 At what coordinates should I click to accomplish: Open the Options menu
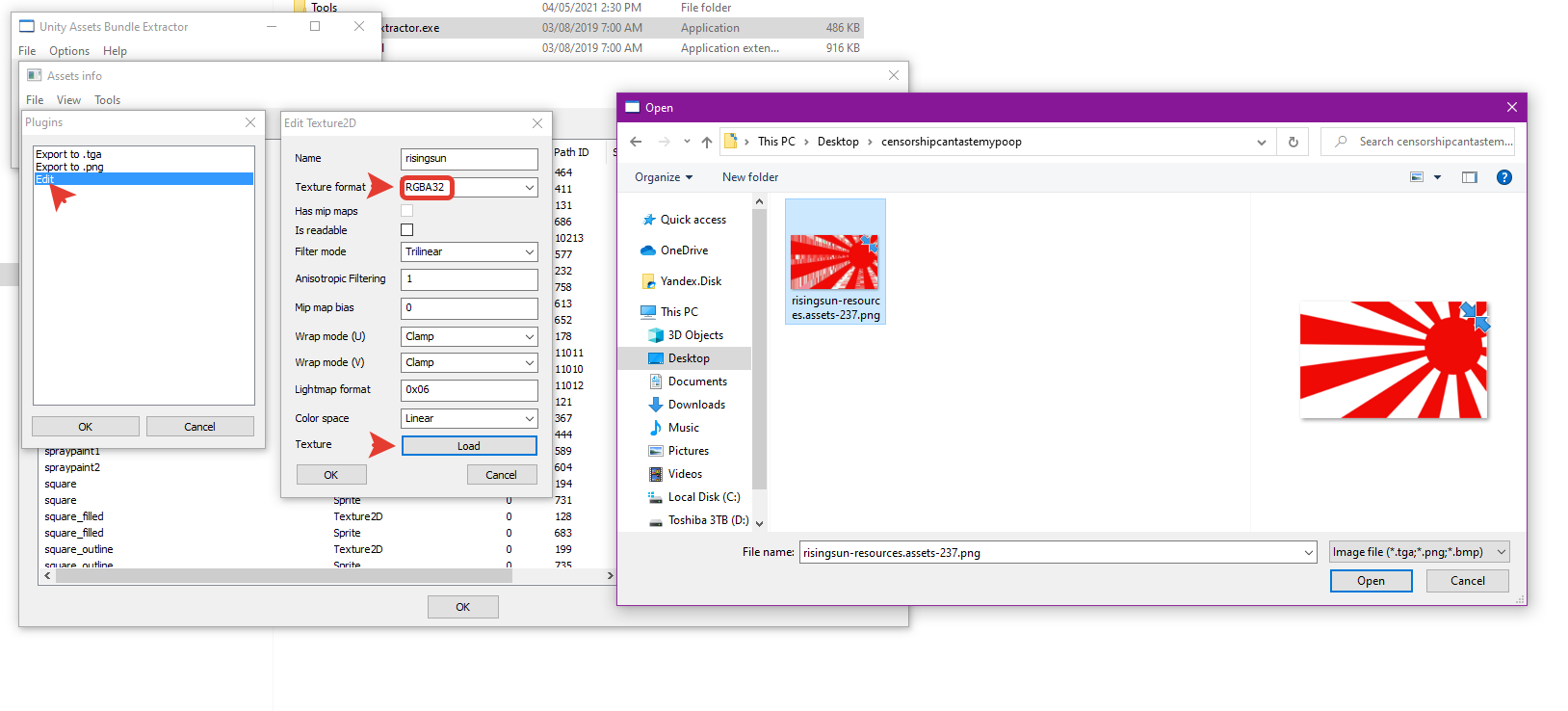coord(69,51)
